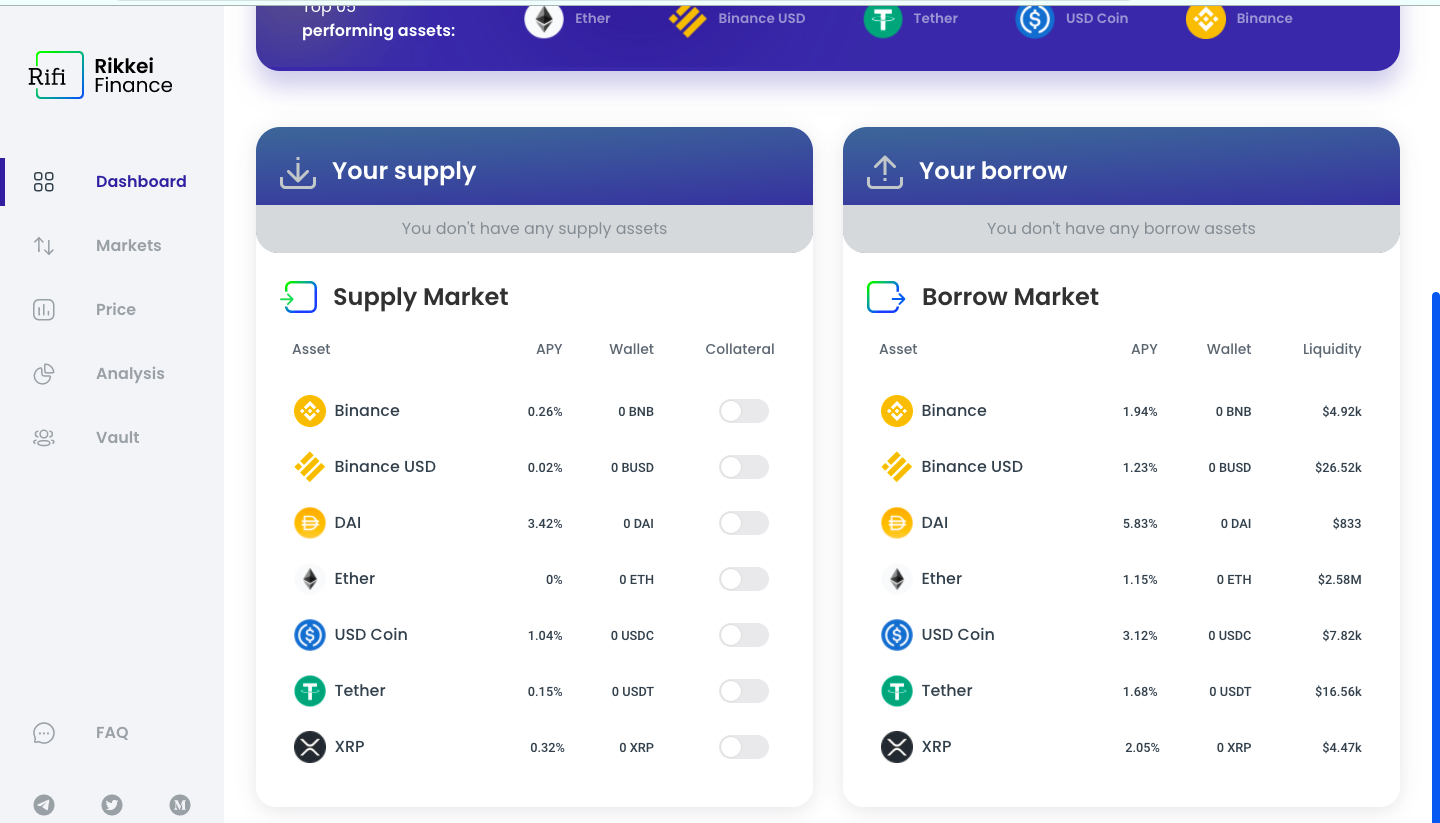Click the Binance icon in top performing assets
The width and height of the screenshot is (1440, 823).
point(1206,19)
